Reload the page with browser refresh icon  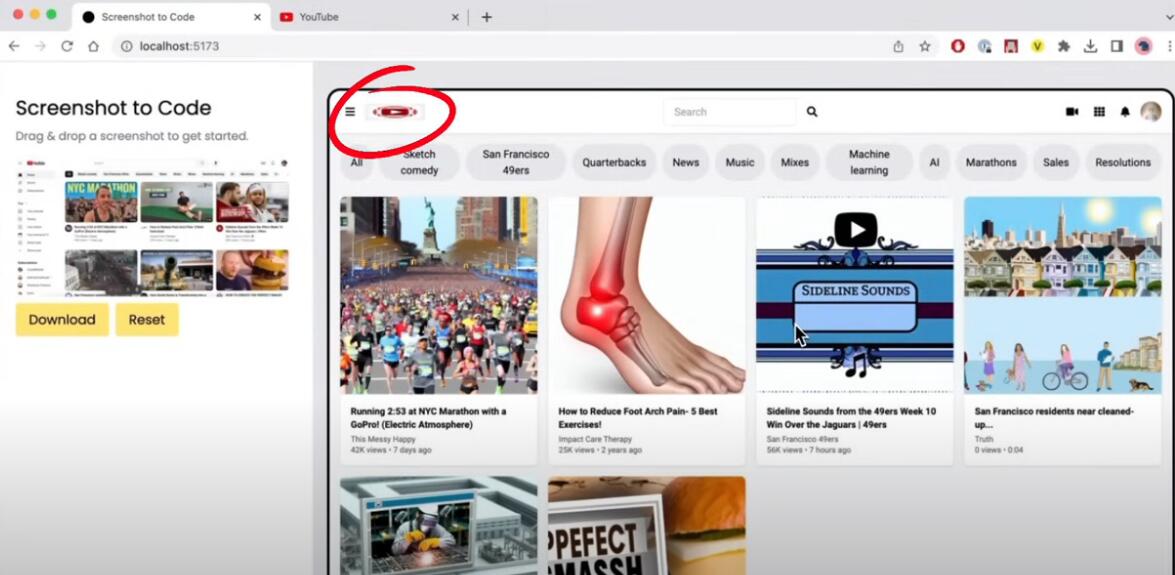click(x=67, y=46)
